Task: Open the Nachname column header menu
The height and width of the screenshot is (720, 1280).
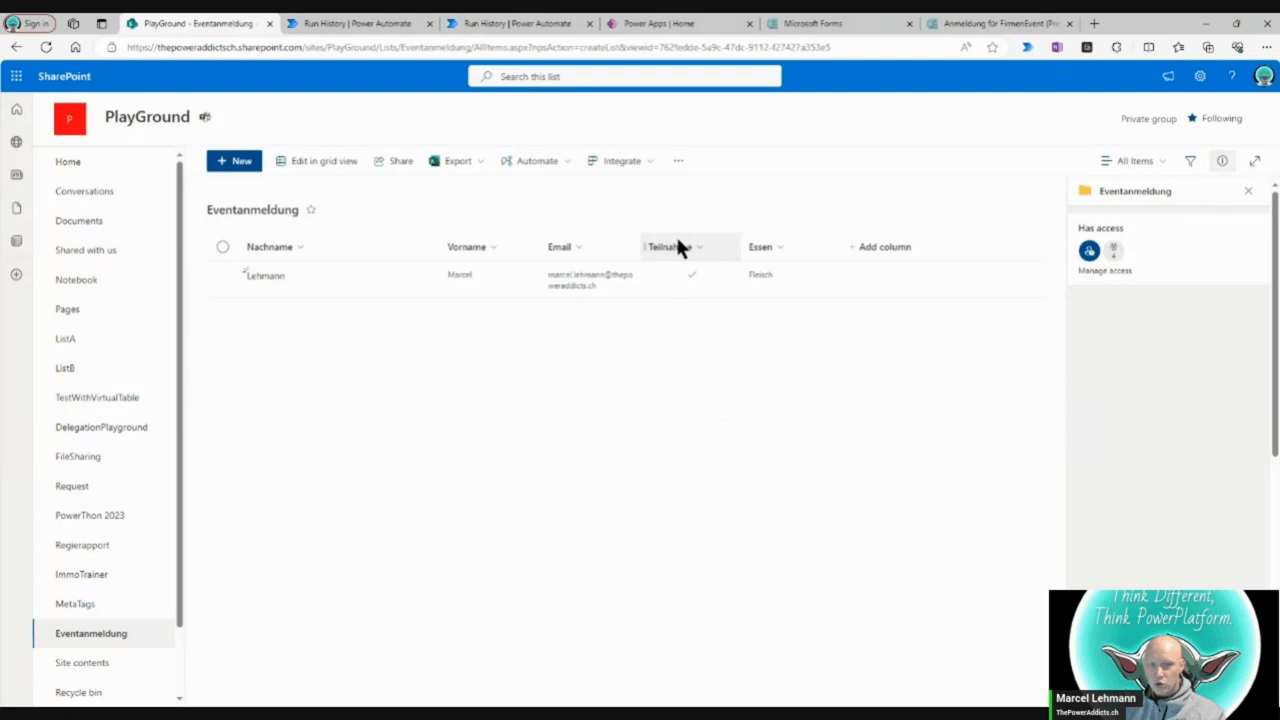Action: pyautogui.click(x=275, y=247)
